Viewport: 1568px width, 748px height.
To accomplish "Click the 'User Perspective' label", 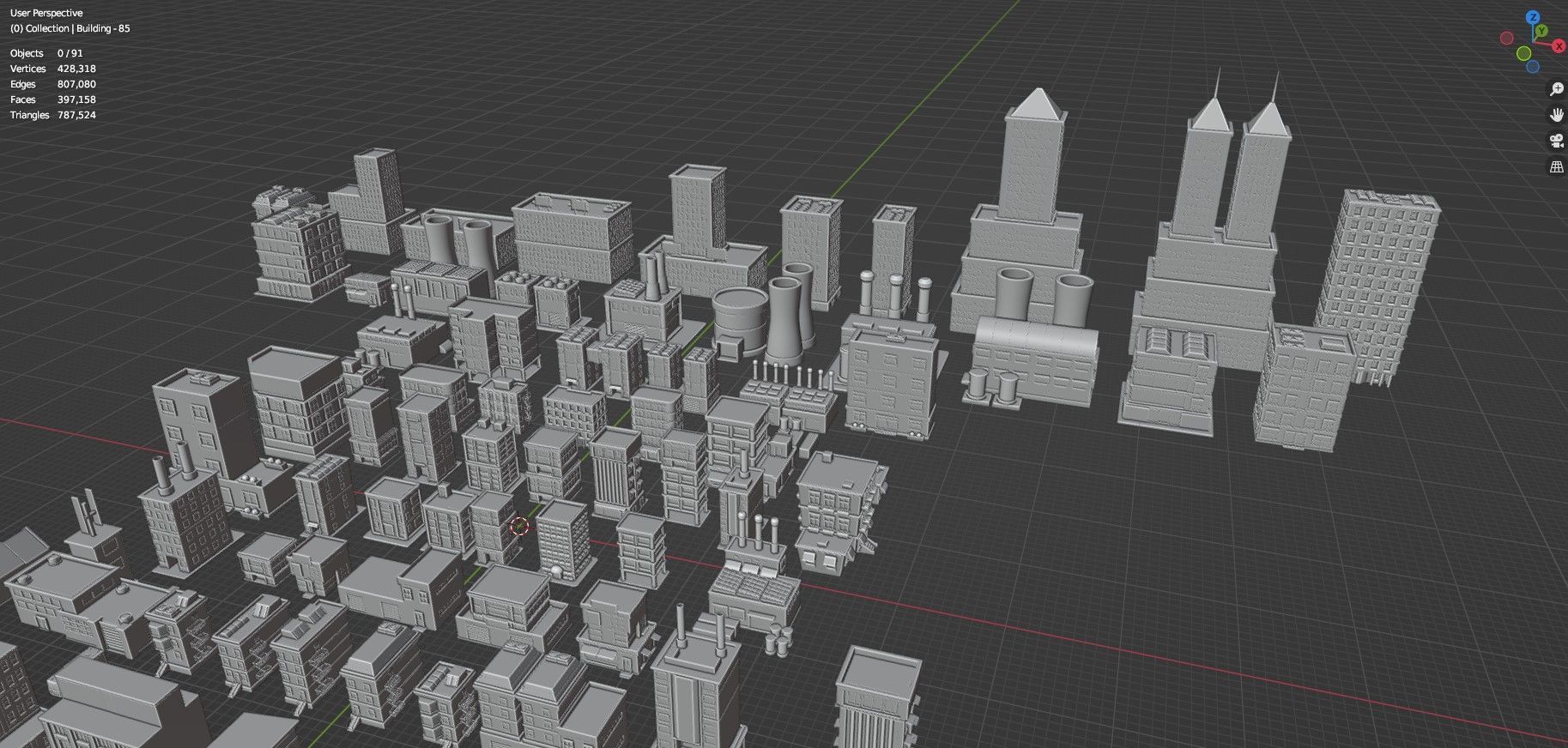I will coord(46,13).
